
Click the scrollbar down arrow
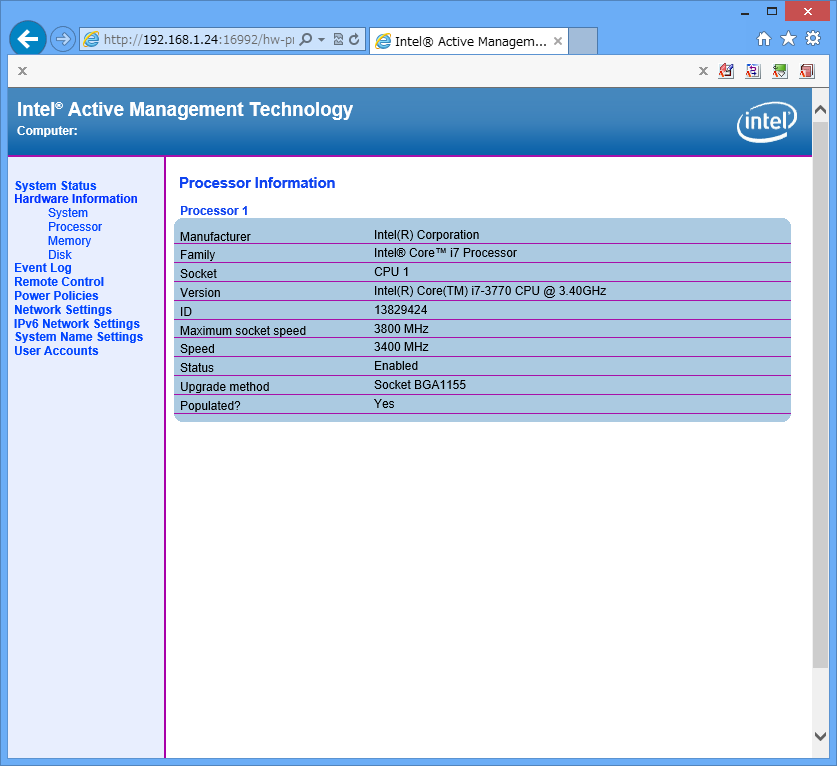(x=820, y=736)
